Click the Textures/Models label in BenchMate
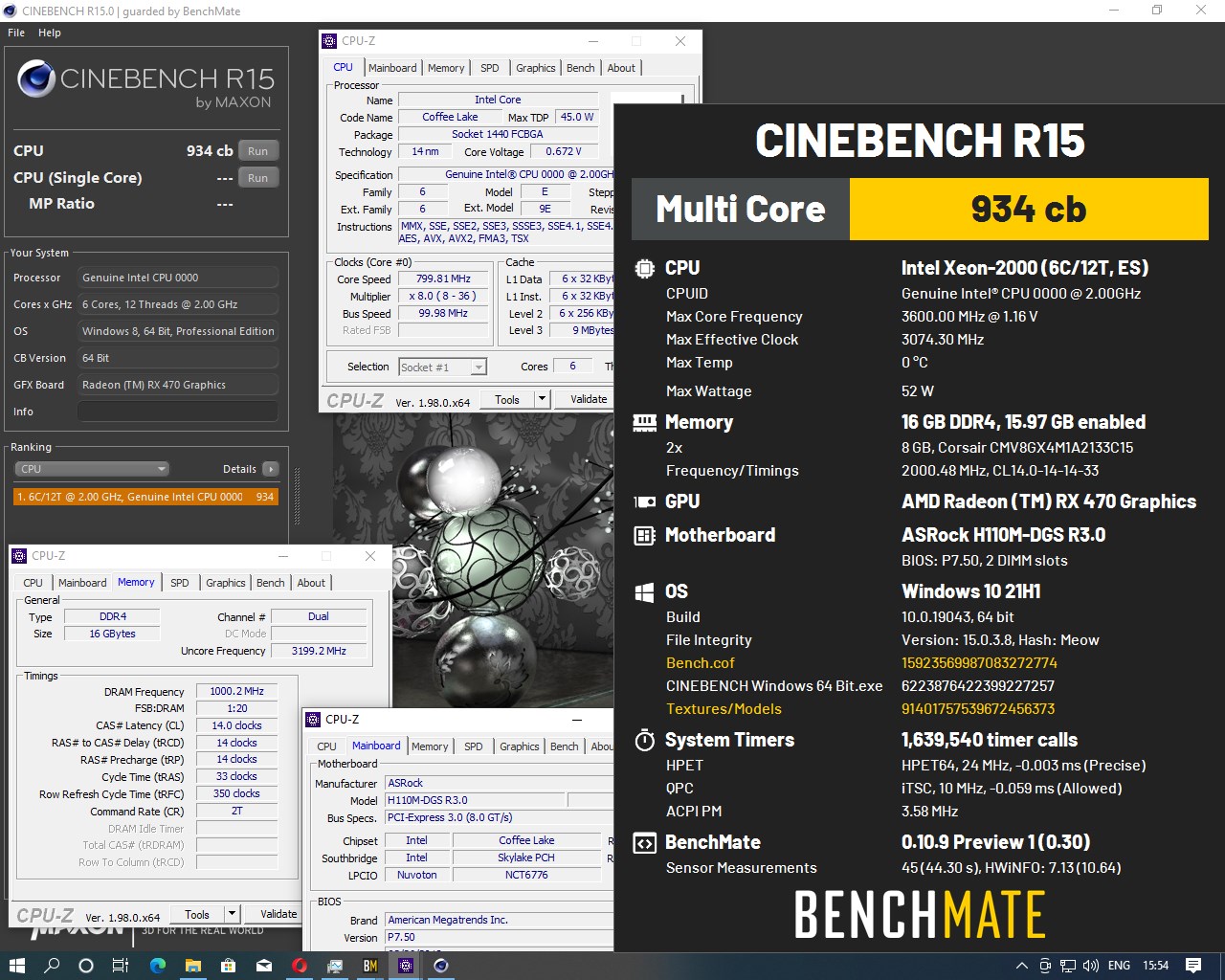This screenshot has width=1225, height=980. coord(724,709)
